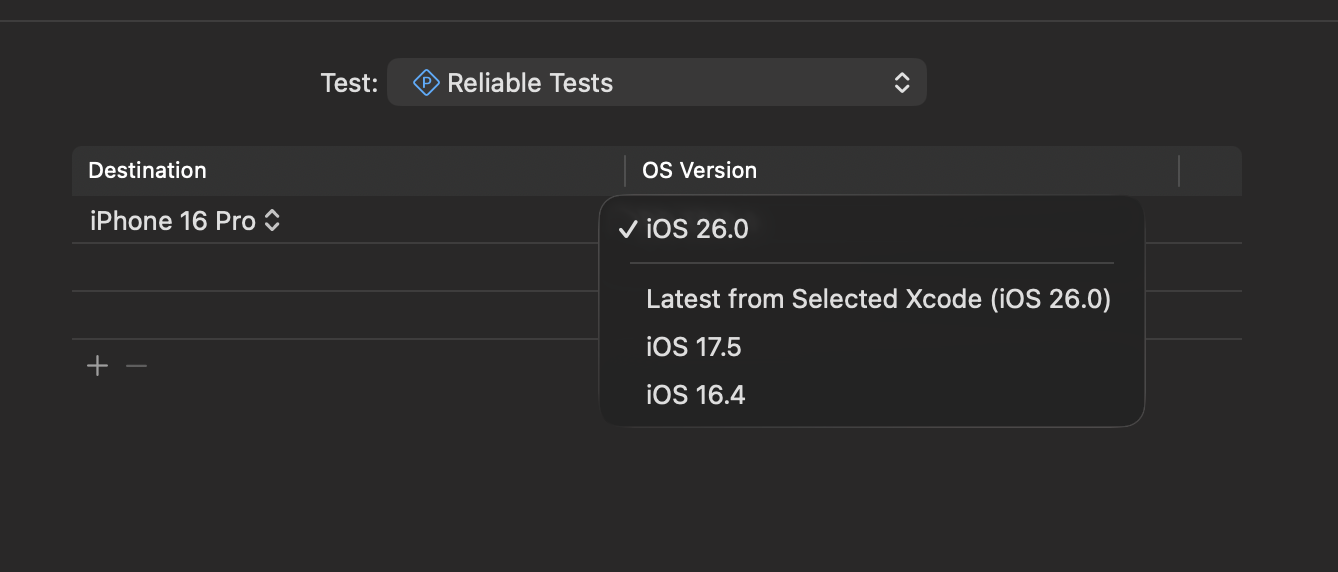Pick Latest from Selected Xcode option
1338x572 pixels.
(878, 299)
